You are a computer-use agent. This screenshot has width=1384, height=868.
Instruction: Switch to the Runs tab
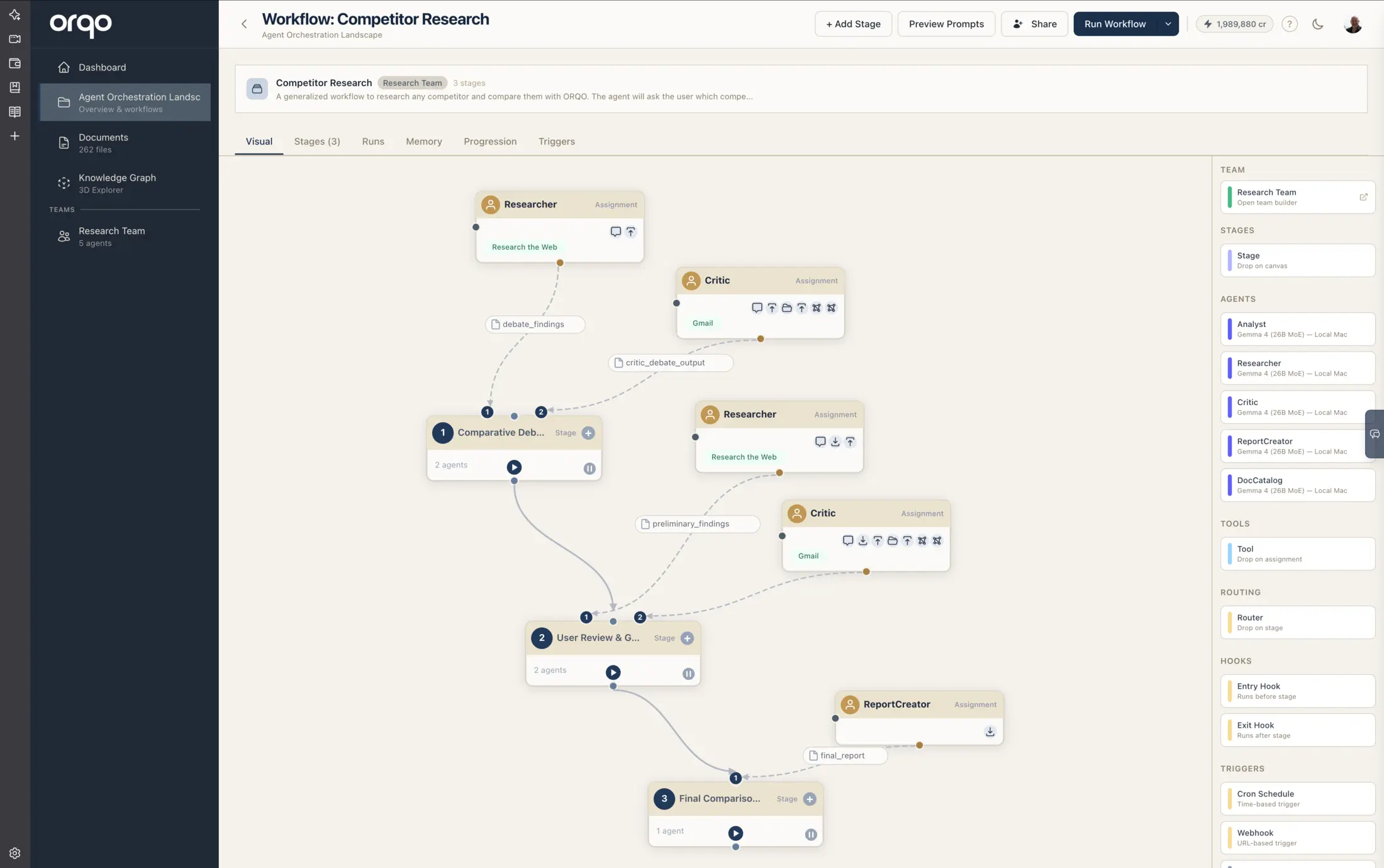coord(373,142)
